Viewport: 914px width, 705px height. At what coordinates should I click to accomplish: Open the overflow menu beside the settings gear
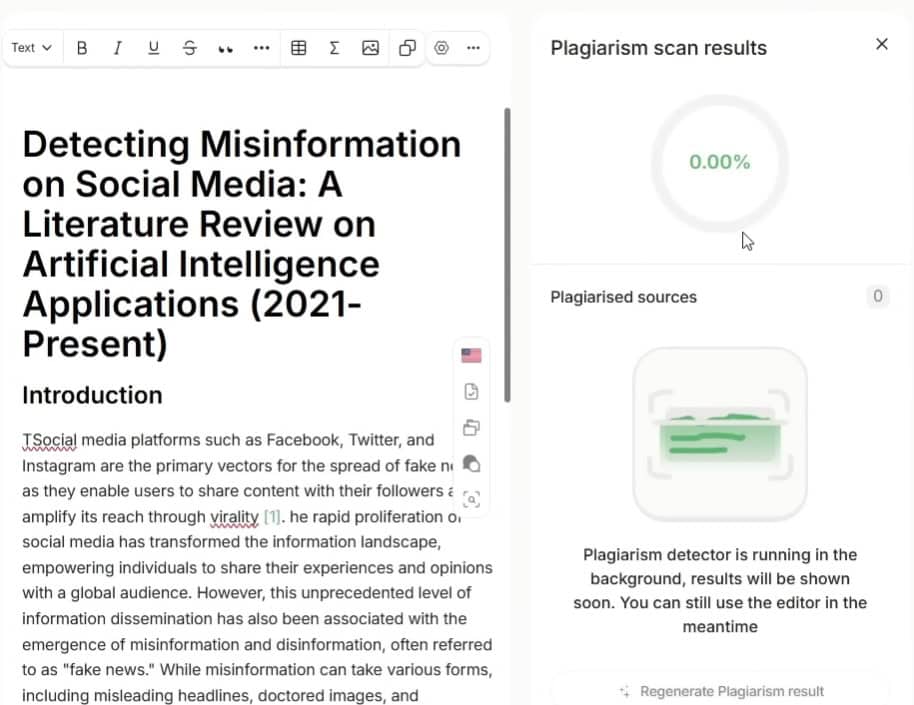coord(473,47)
